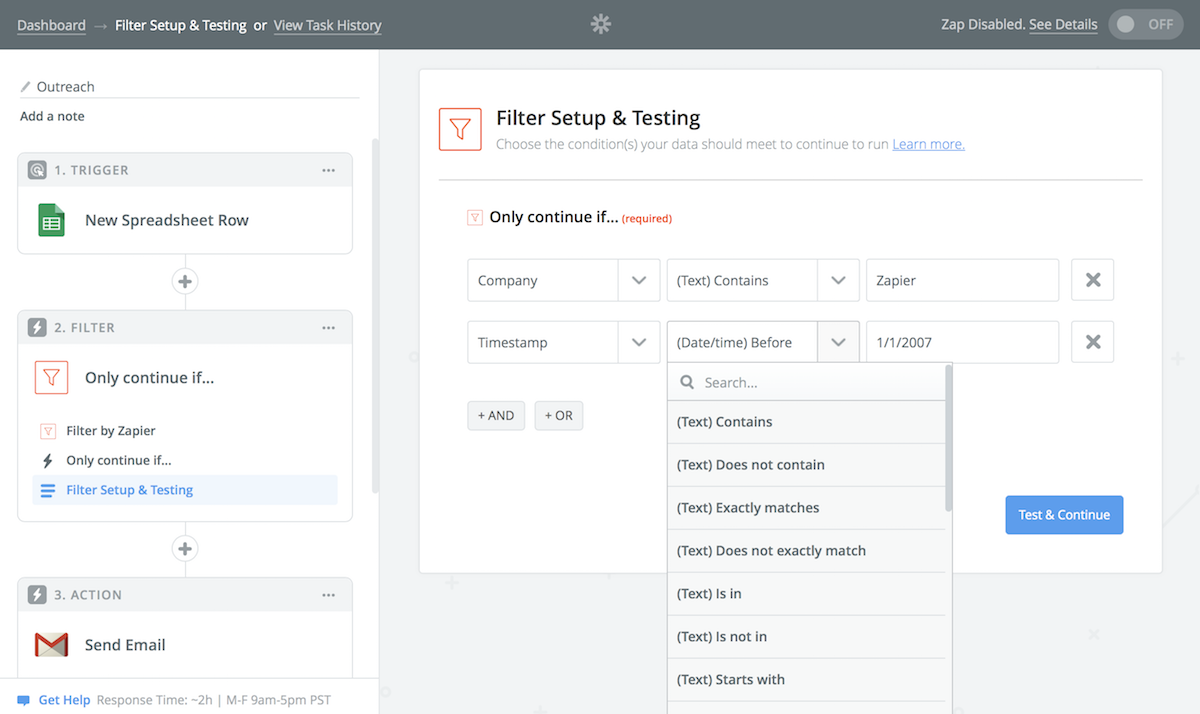
Task: Go to Dashboard link
Action: click(51, 25)
